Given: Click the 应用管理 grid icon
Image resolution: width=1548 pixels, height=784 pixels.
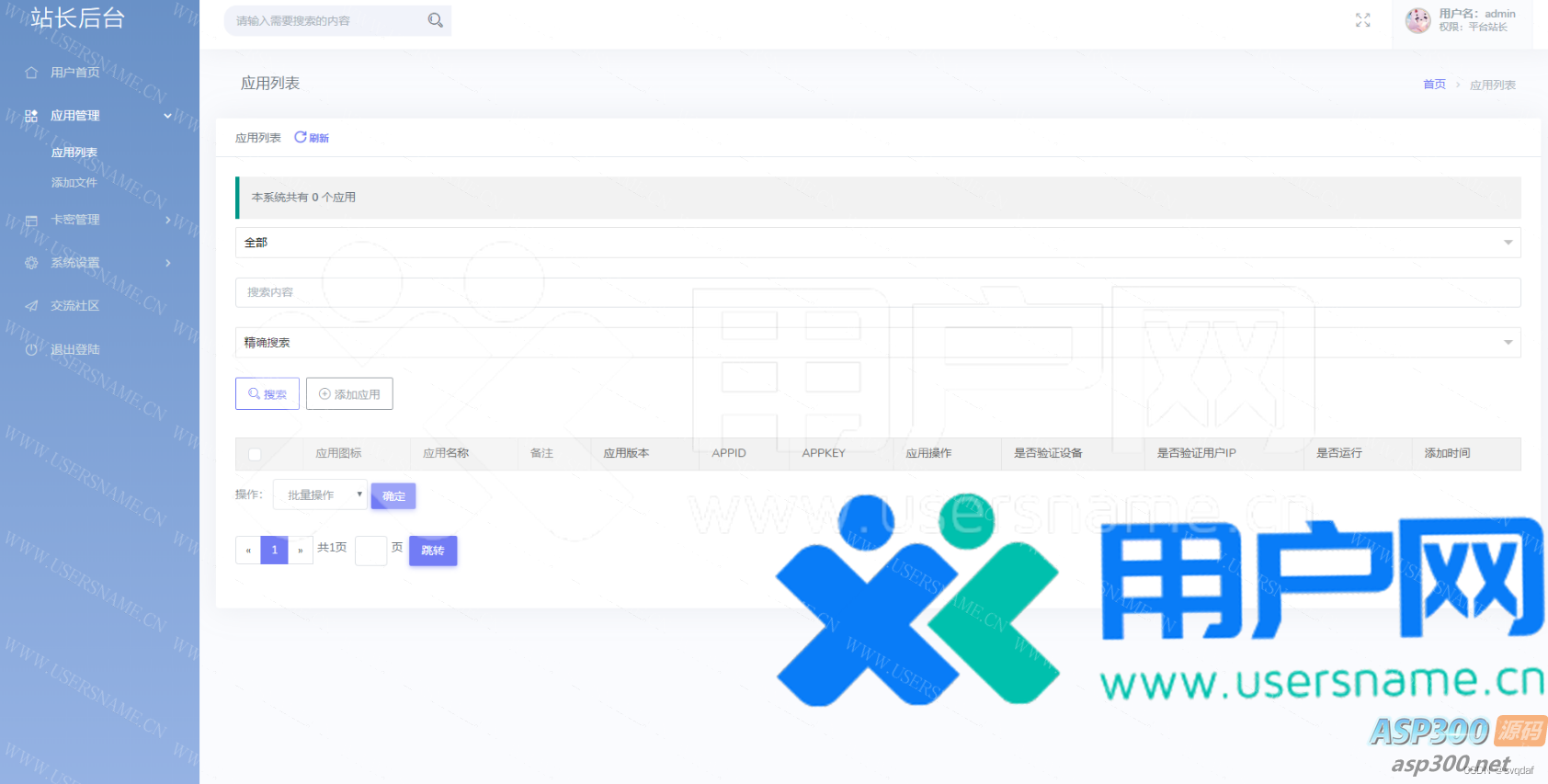Looking at the screenshot, I should [x=31, y=116].
